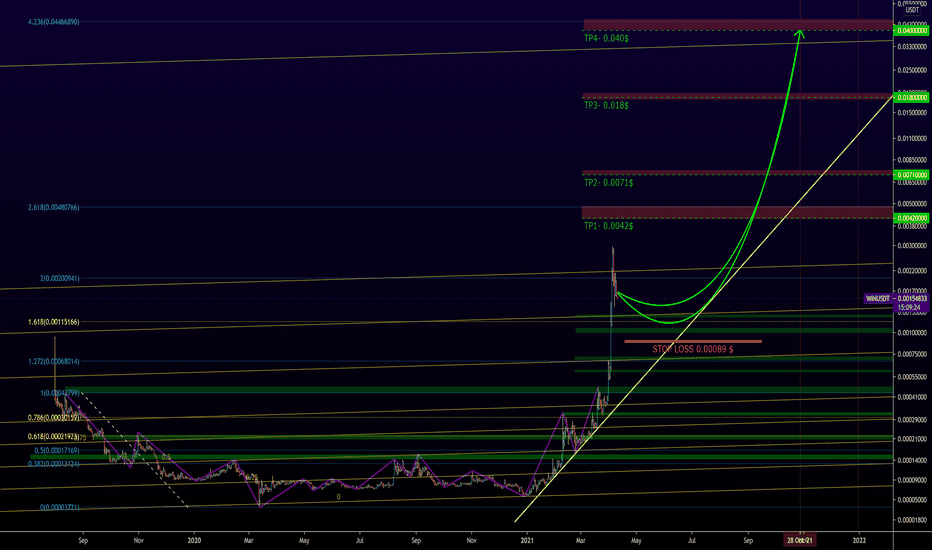Click the 0.02500000 price axis value

912,70
